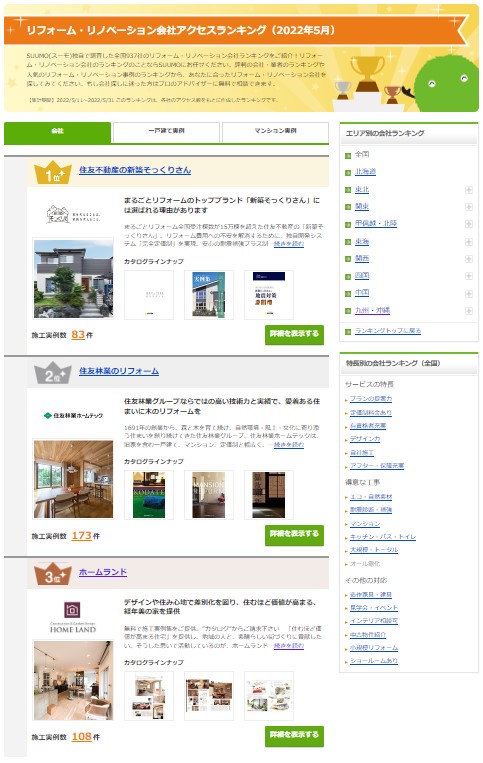483x763 pixels.
Task: Click ランキングトップに戻る link
Action: (388, 330)
